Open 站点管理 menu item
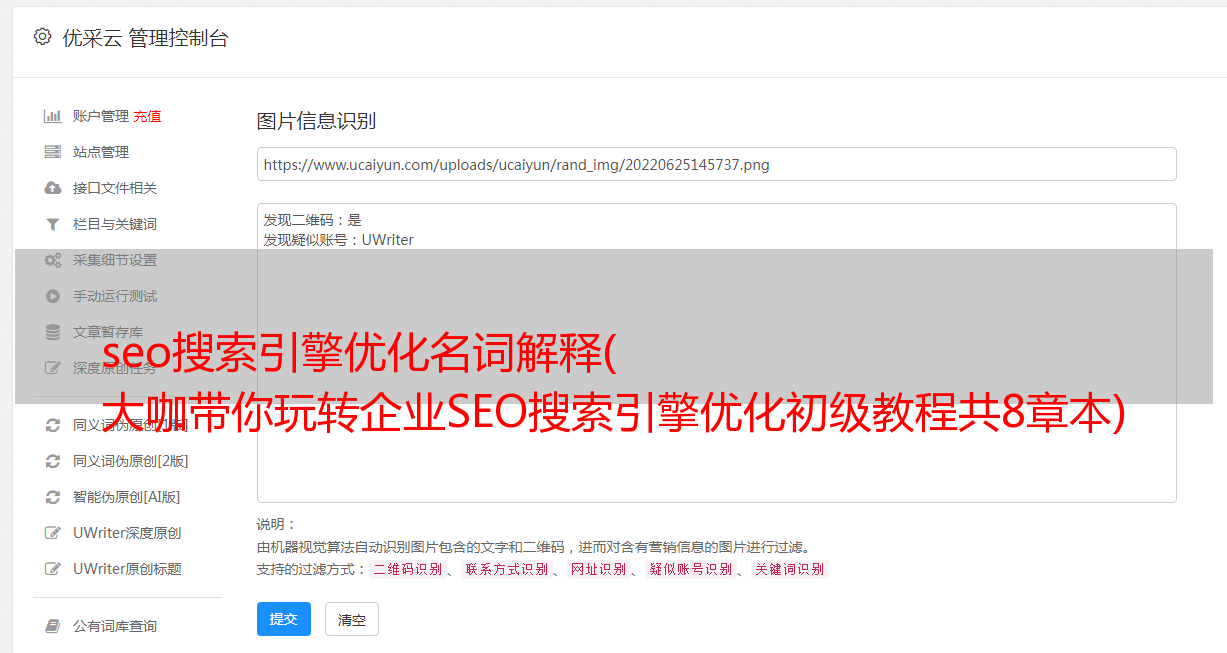The height and width of the screenshot is (653, 1227). coord(101,152)
